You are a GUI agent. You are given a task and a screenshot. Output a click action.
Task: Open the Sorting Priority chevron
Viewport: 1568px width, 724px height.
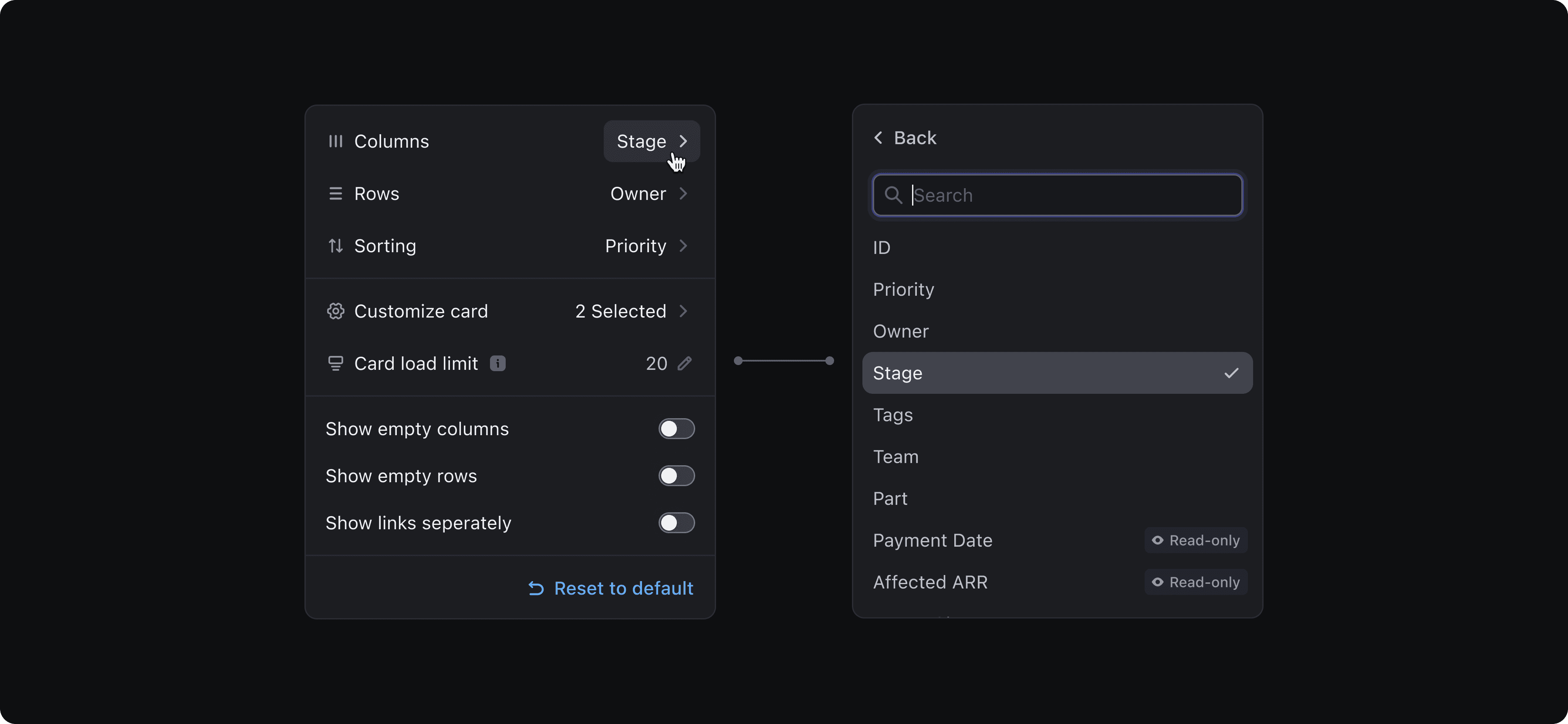683,246
